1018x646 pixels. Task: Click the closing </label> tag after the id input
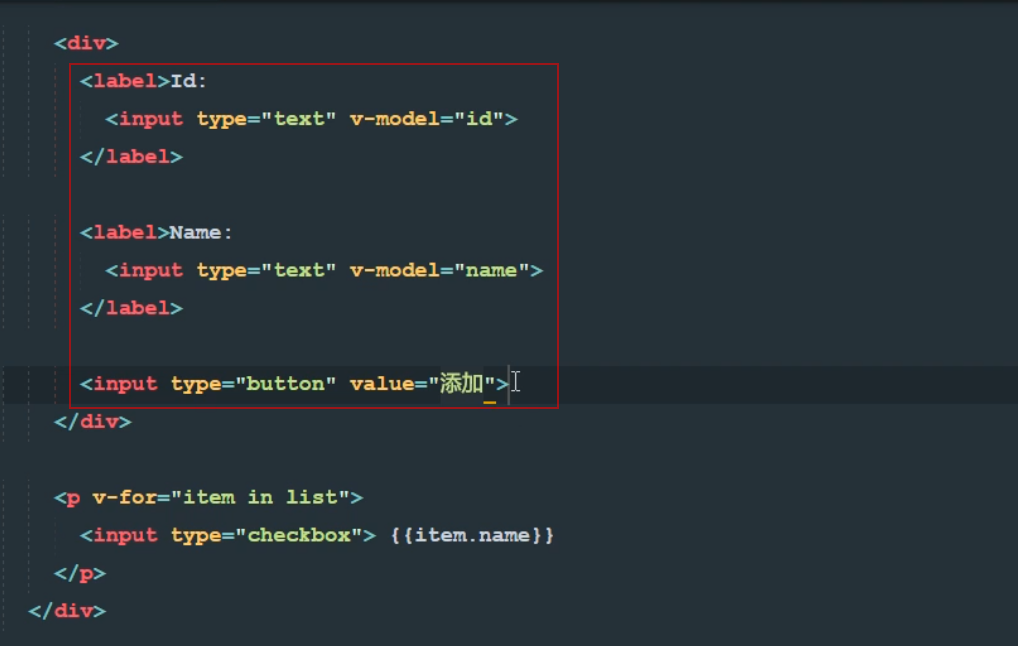pos(131,156)
